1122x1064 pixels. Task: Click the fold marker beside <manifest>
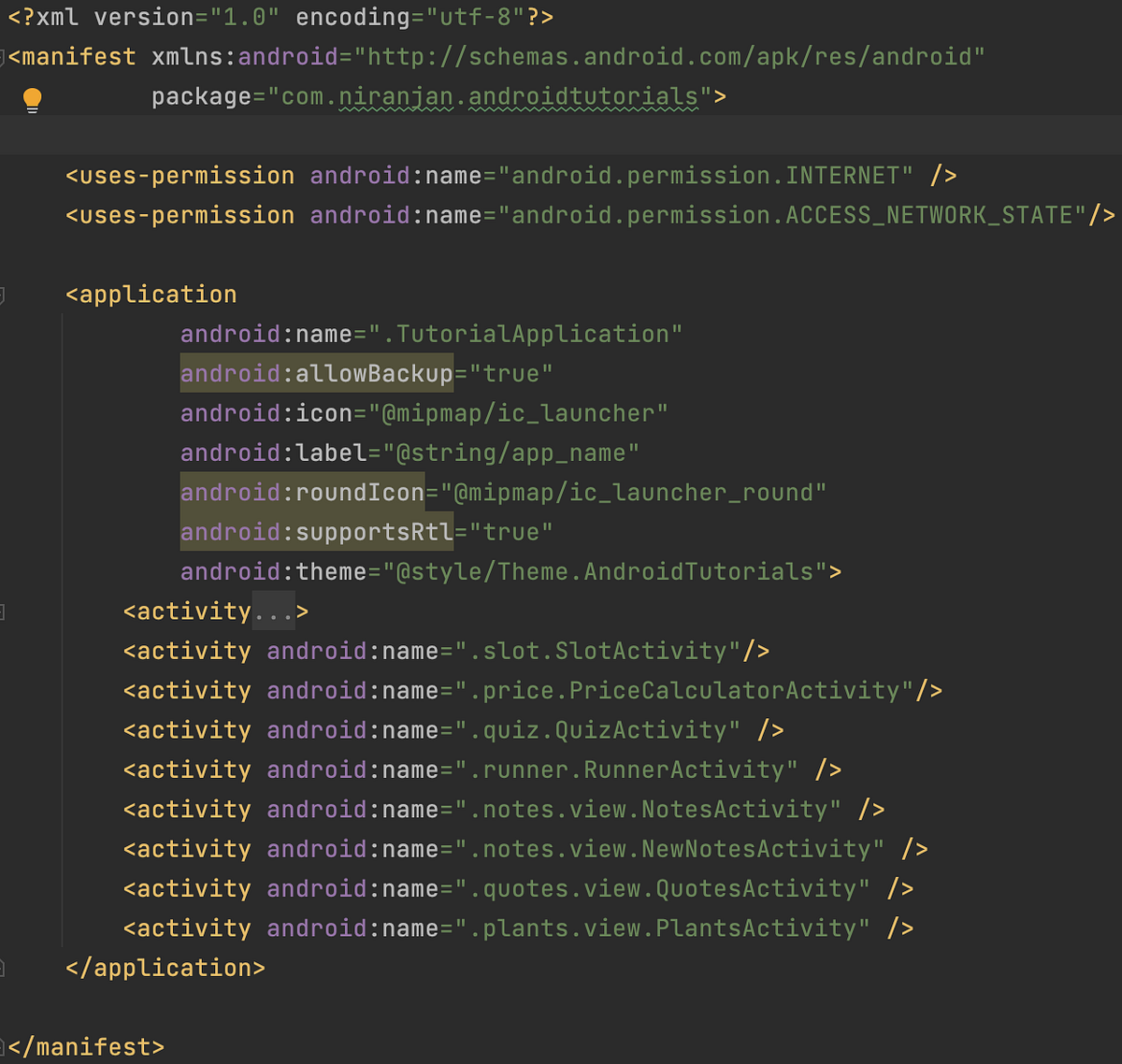coord(3,56)
